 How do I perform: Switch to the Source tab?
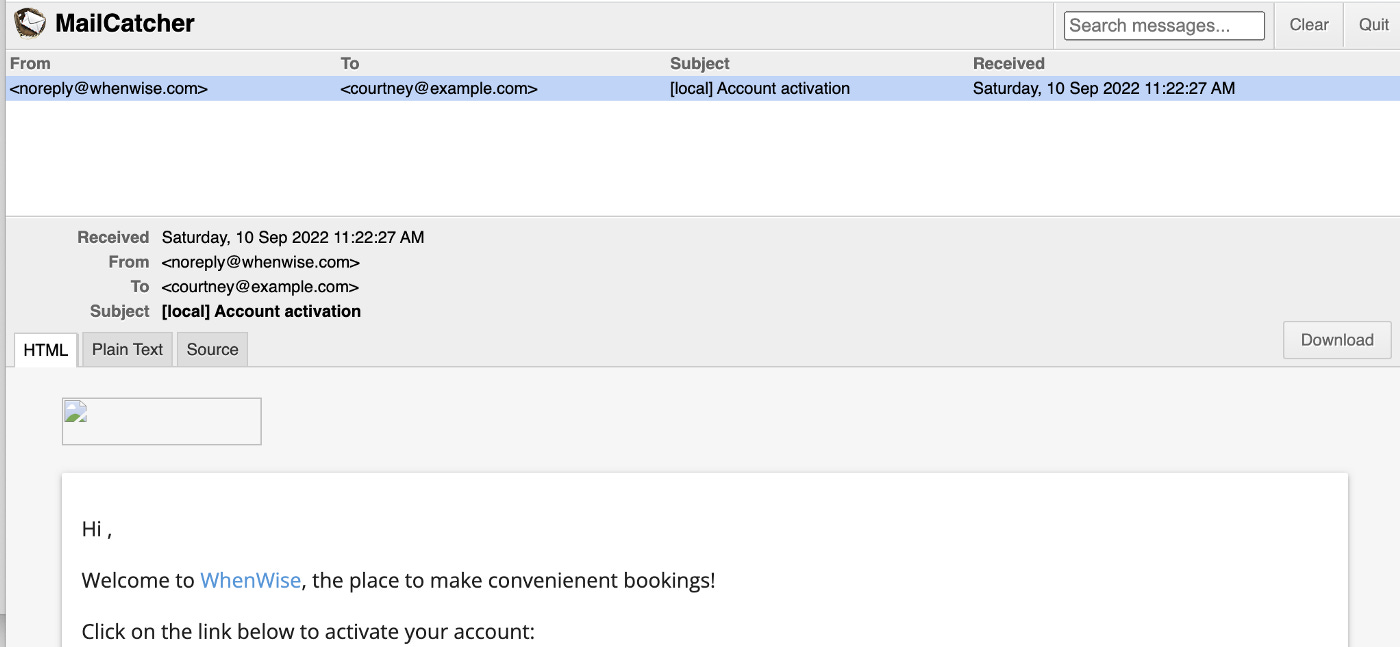(x=212, y=349)
